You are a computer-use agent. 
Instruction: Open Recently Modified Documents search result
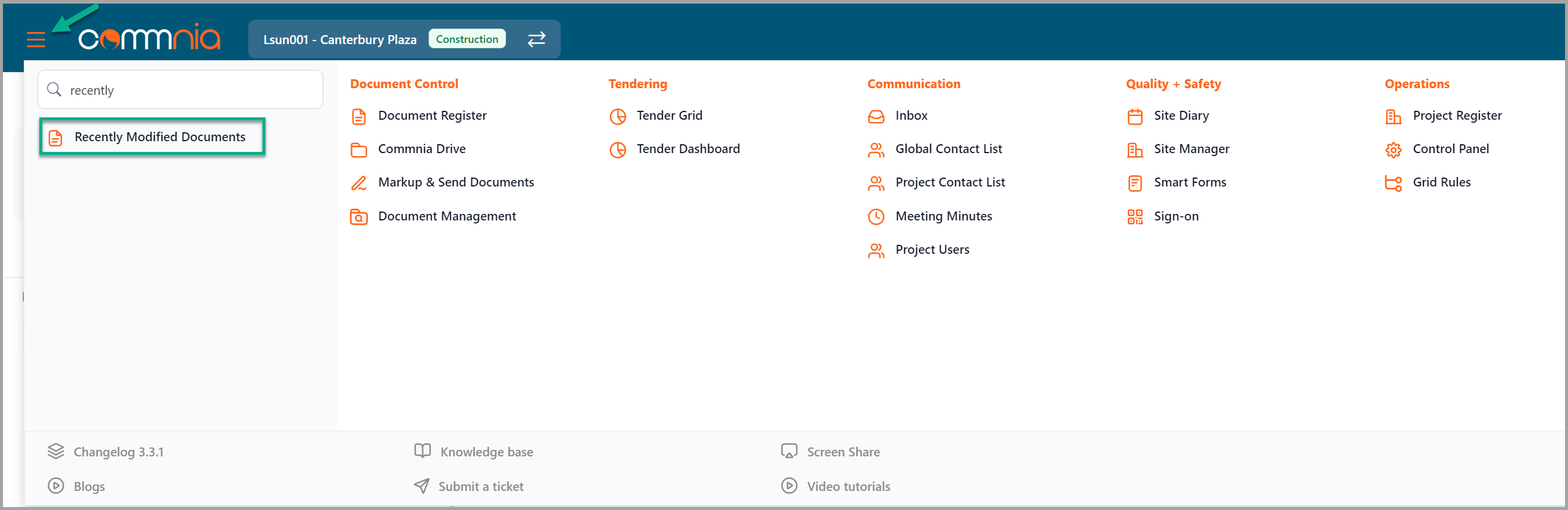coord(160,137)
